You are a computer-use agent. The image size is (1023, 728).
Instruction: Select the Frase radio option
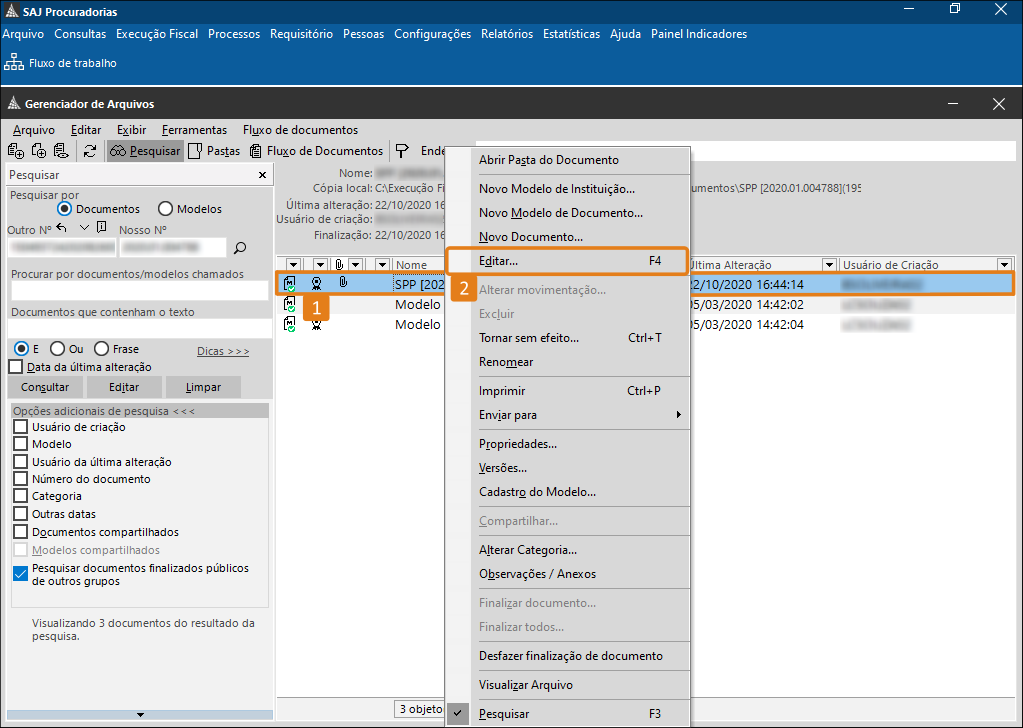(101, 349)
